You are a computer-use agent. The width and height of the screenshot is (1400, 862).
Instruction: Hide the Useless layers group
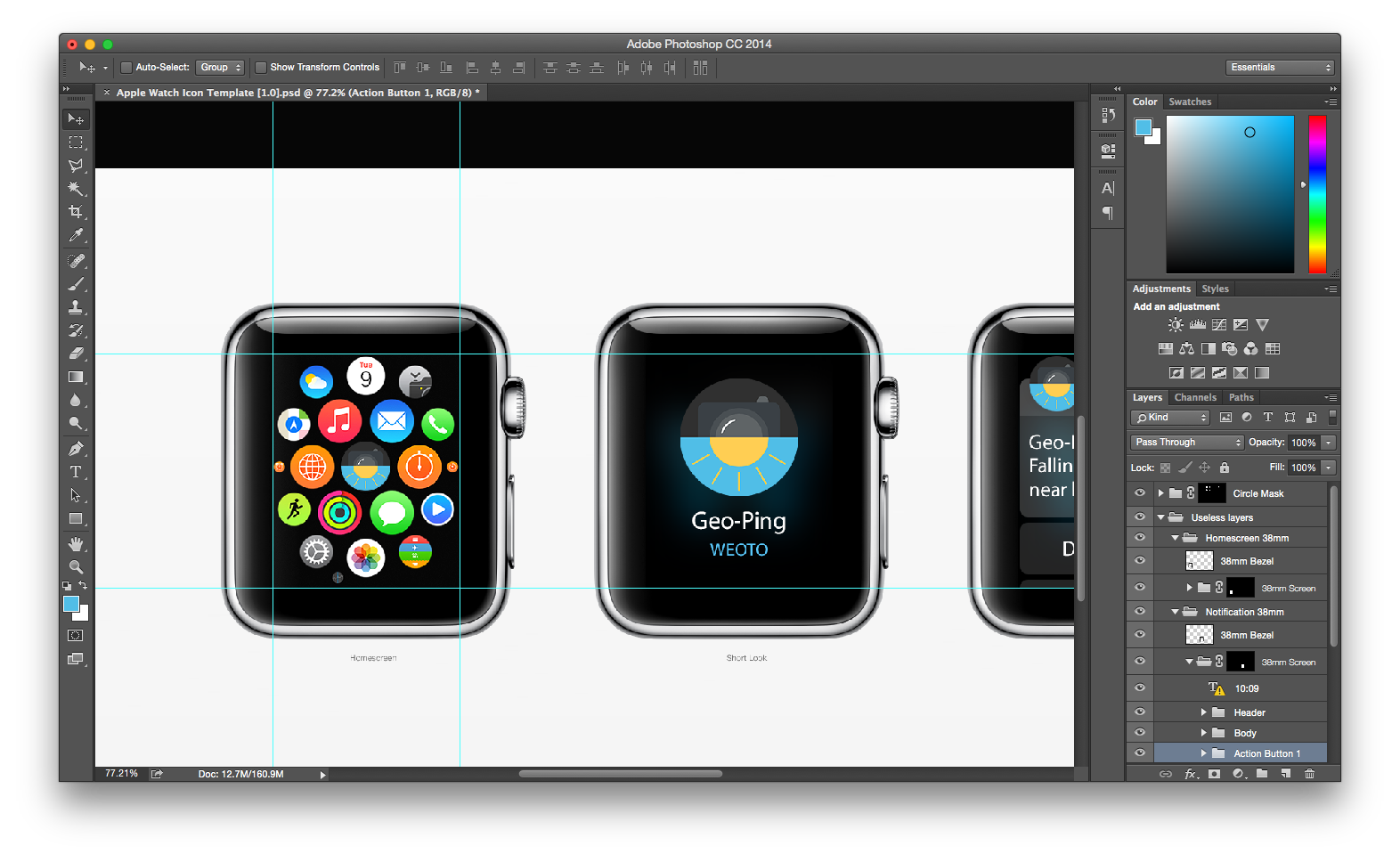coord(1140,516)
